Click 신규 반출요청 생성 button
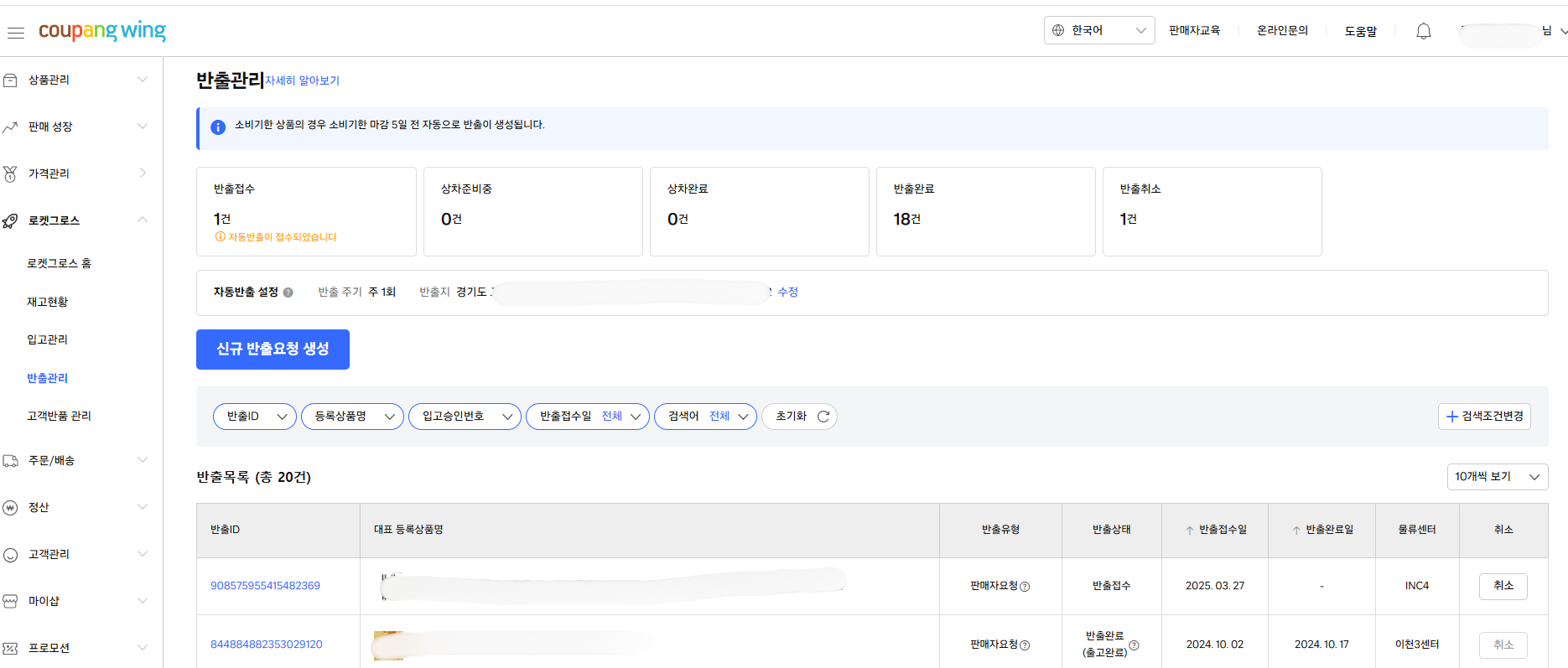 pyautogui.click(x=273, y=350)
